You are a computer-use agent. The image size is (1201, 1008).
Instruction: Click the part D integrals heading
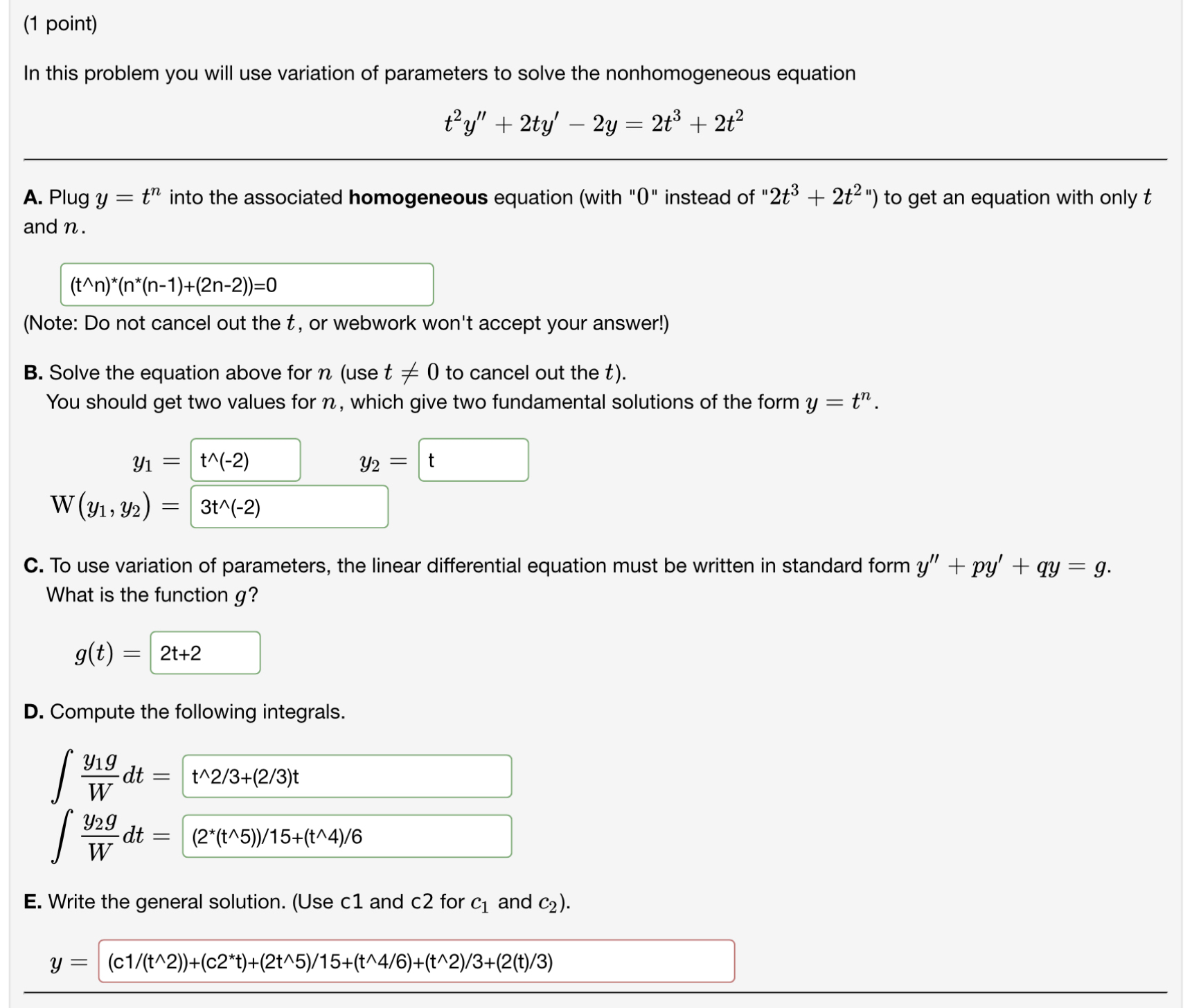tap(184, 711)
